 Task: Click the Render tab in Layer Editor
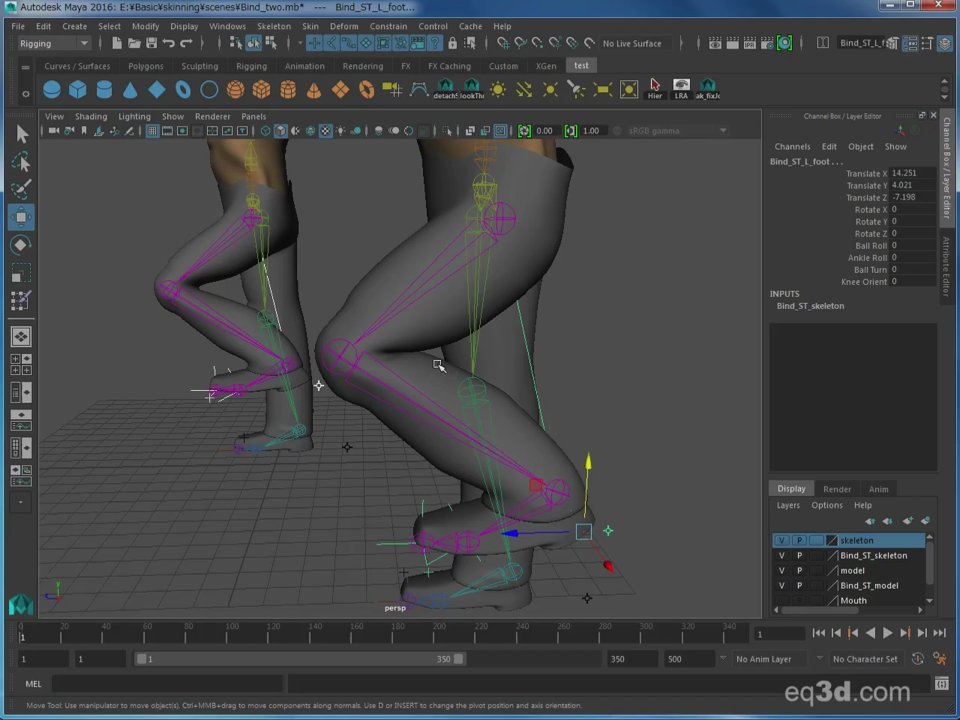[x=837, y=489]
